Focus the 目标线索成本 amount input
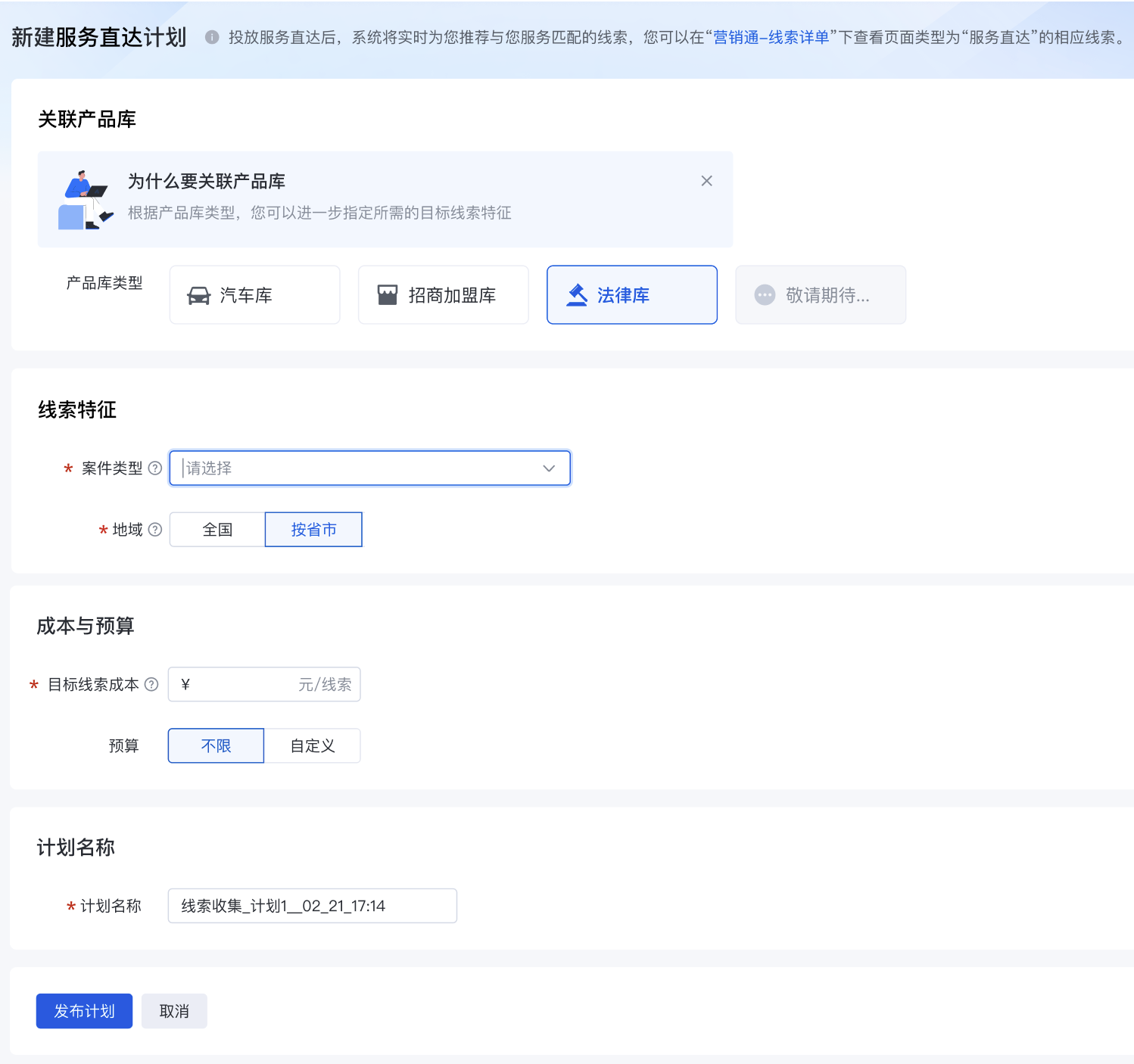This screenshot has height=1064, width=1134. [x=242, y=685]
